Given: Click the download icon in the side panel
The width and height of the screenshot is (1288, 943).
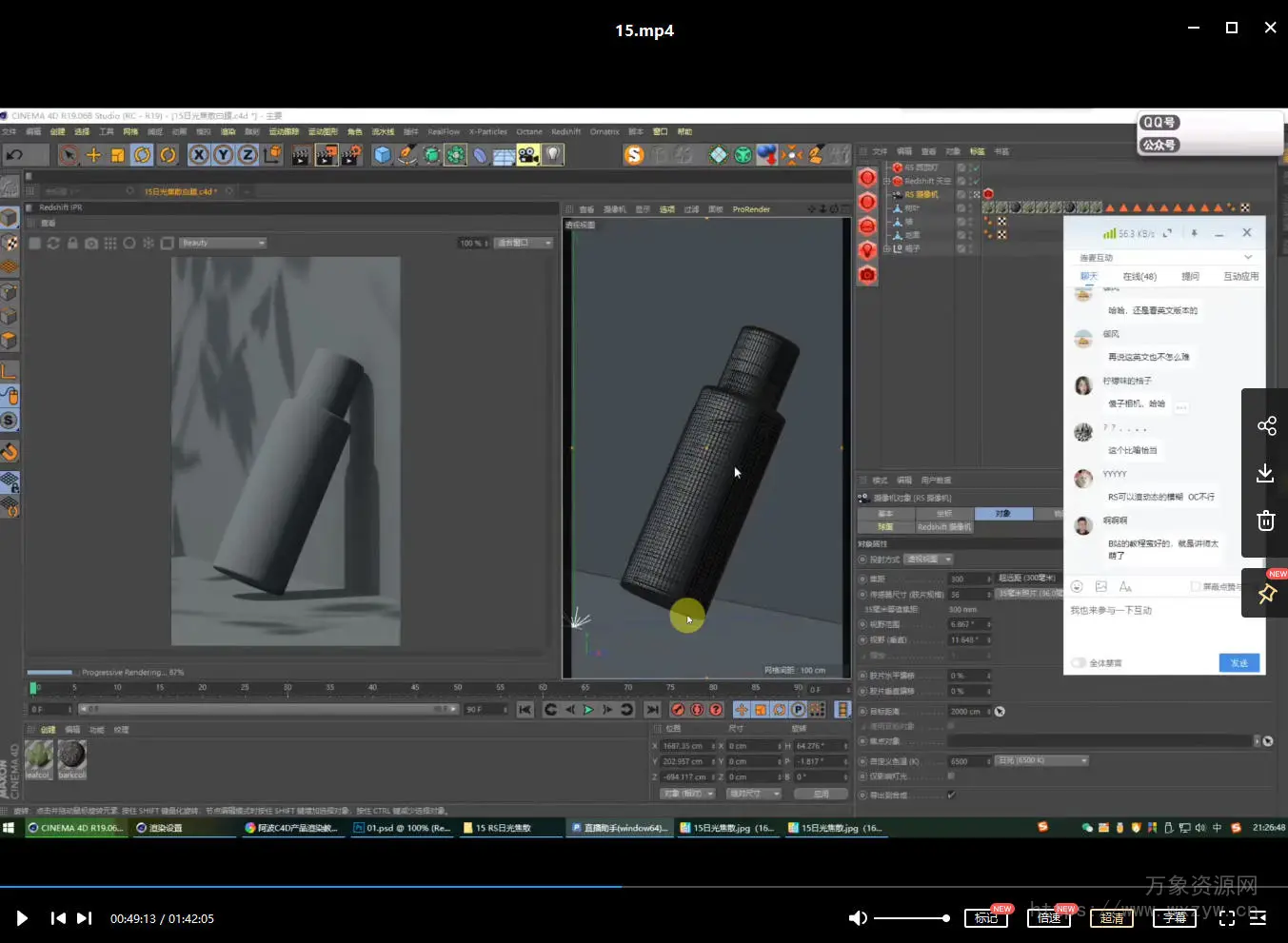Looking at the screenshot, I should point(1266,473).
